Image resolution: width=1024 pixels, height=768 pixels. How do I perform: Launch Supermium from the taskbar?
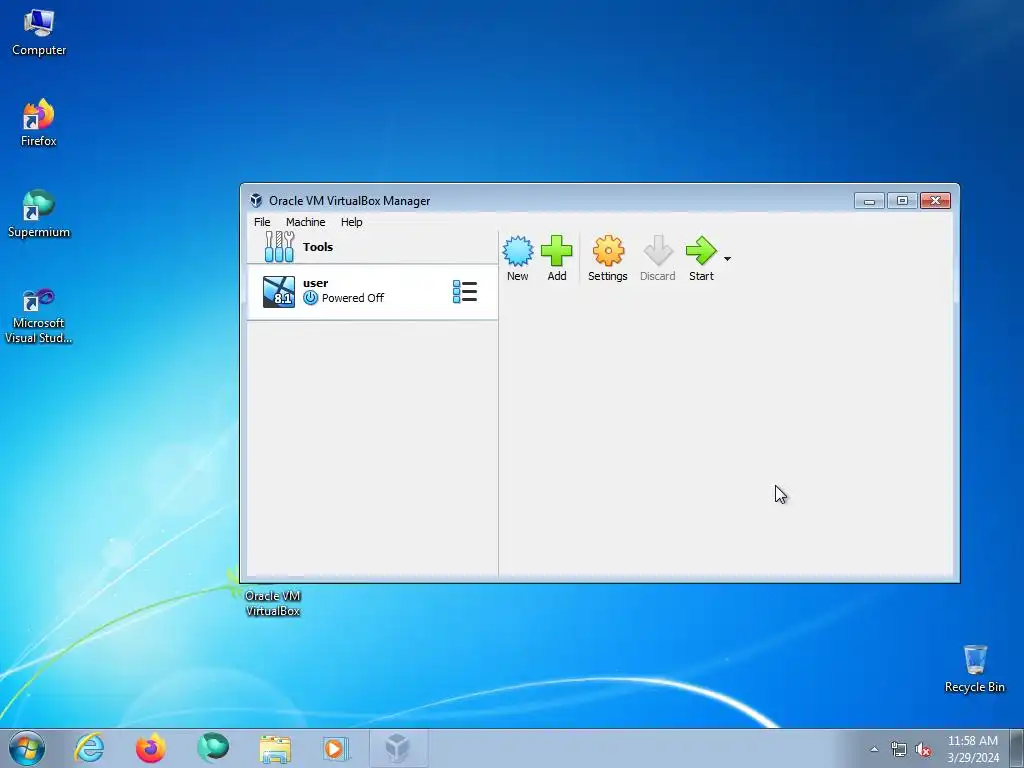(x=213, y=748)
